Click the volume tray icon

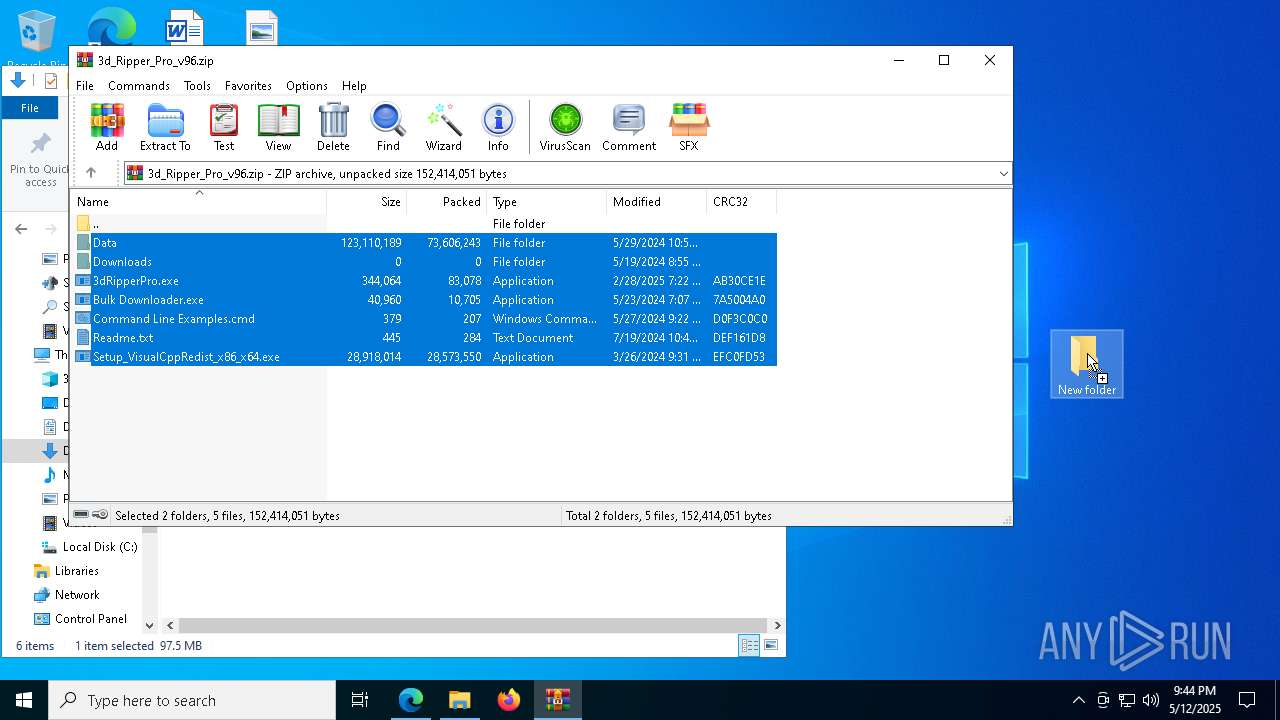coord(1151,700)
